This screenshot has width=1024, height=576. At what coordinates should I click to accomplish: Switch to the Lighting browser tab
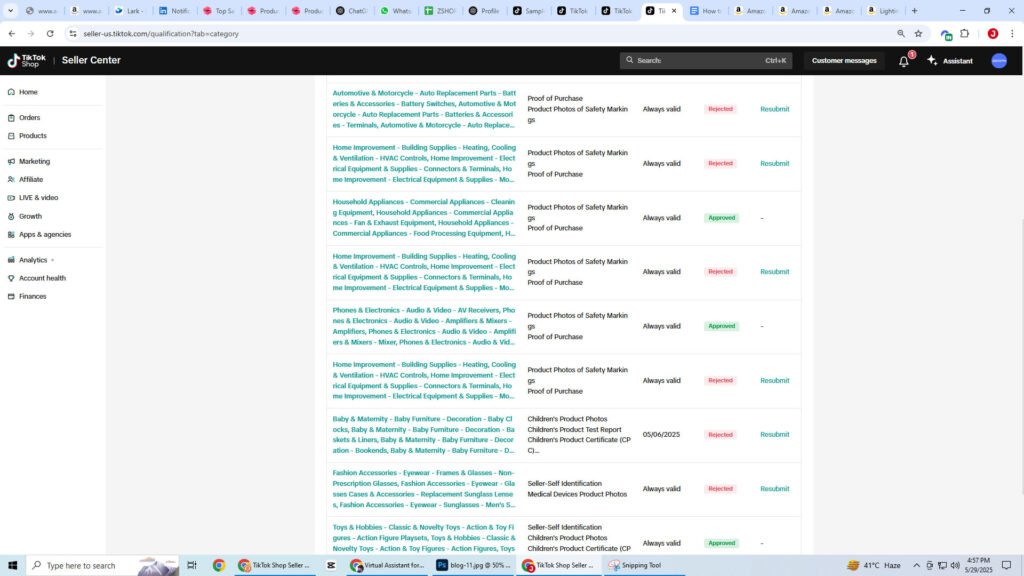883,10
